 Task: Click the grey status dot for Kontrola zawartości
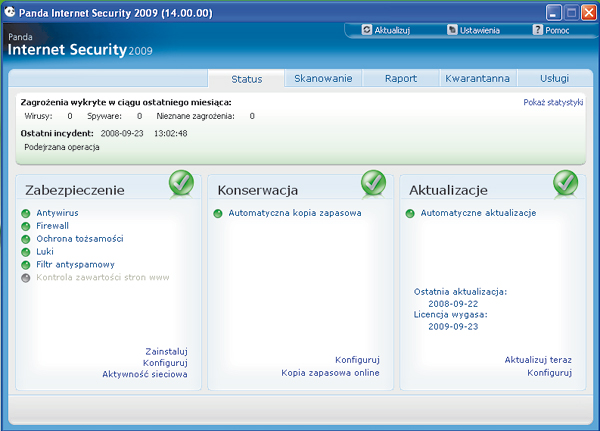tap(26, 278)
